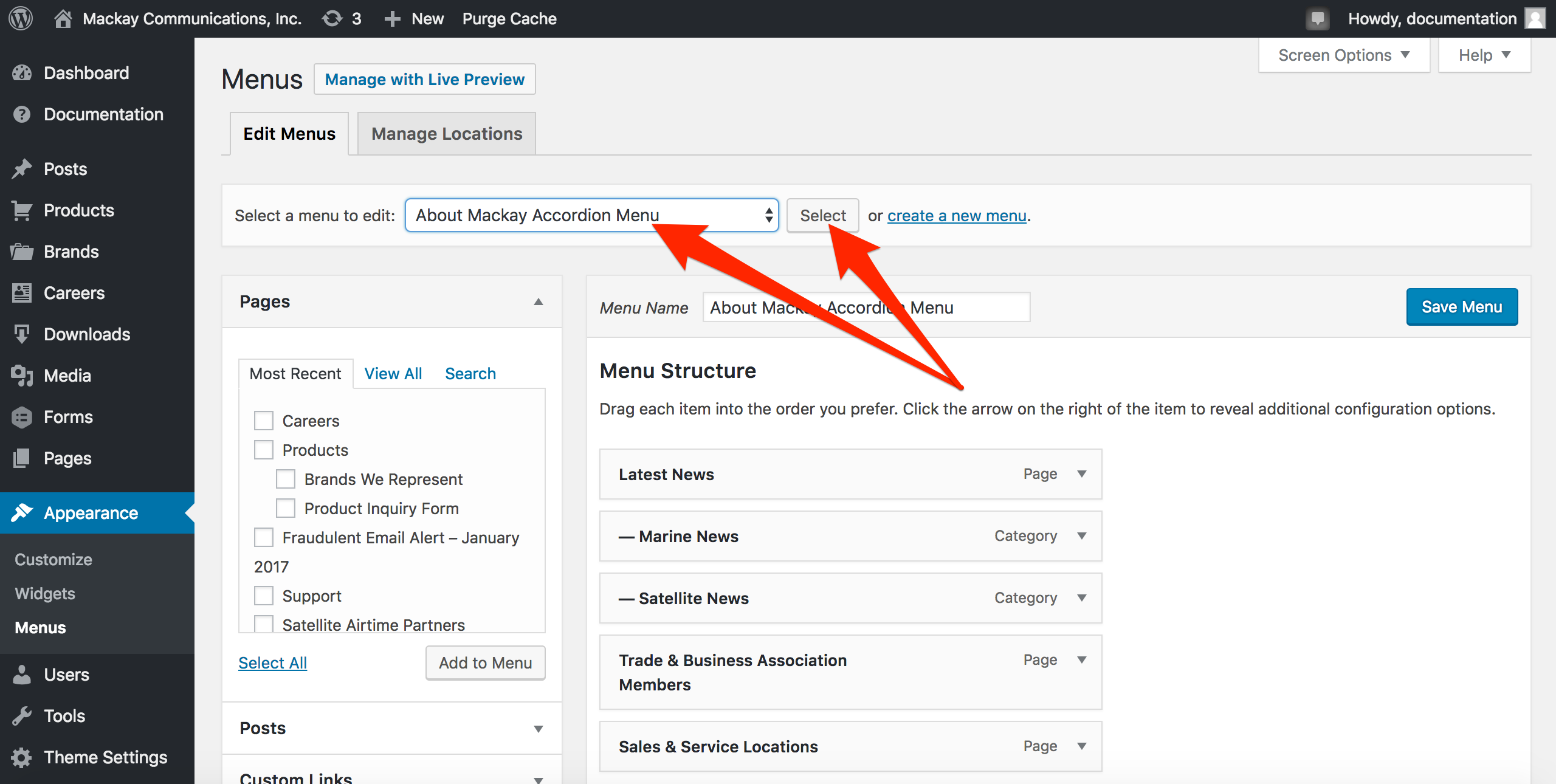Click the Dashboard gauge icon
The height and width of the screenshot is (784, 1556).
22,73
